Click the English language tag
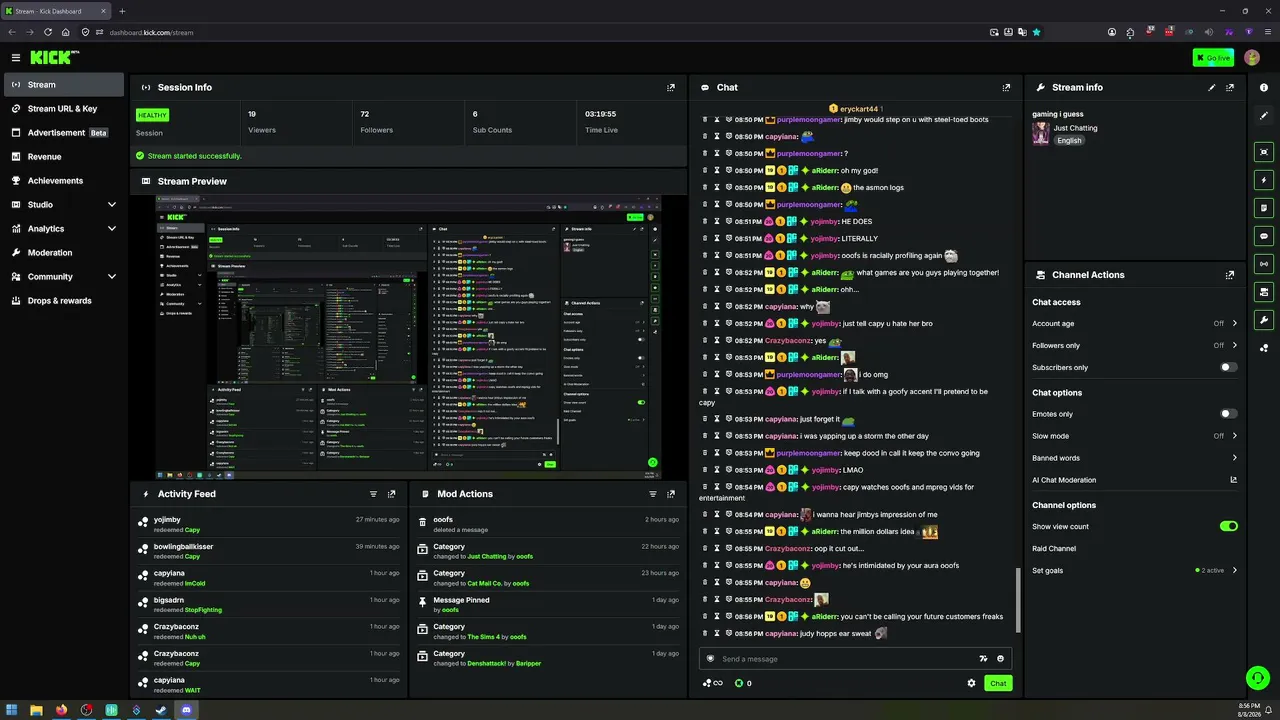This screenshot has width=1280, height=720. [x=1069, y=141]
